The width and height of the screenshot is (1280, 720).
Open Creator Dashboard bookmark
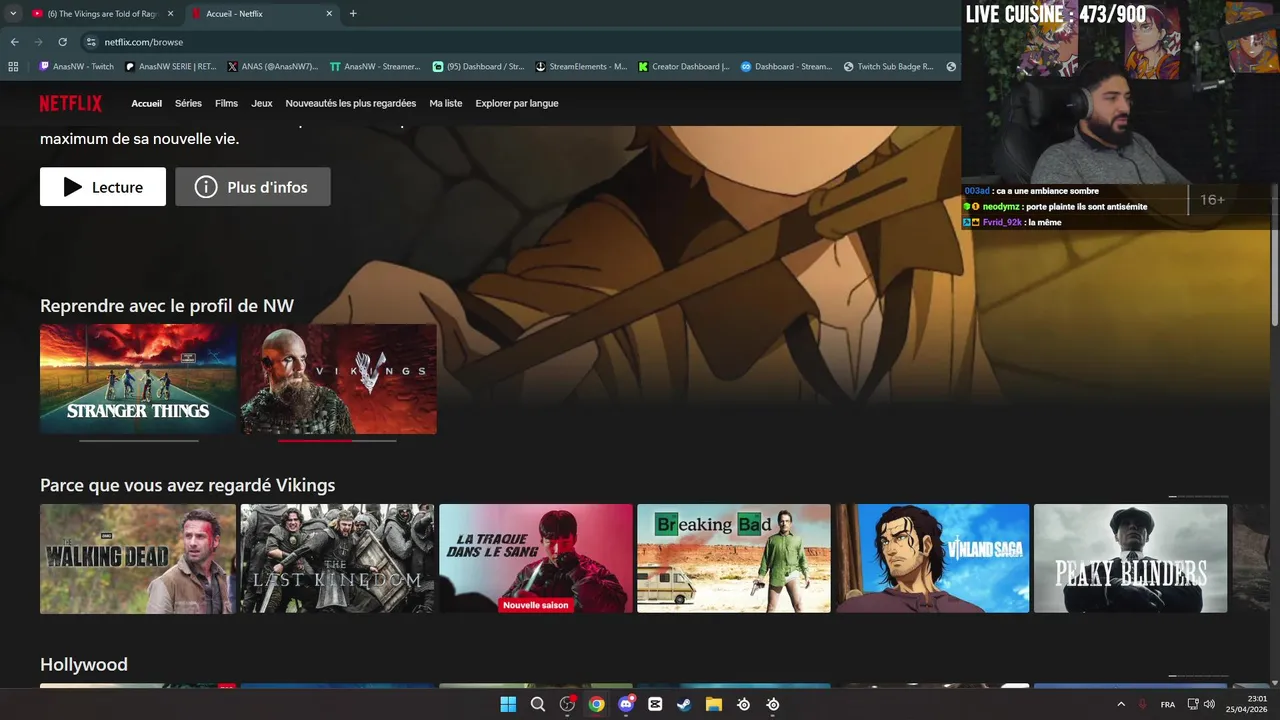(684, 67)
